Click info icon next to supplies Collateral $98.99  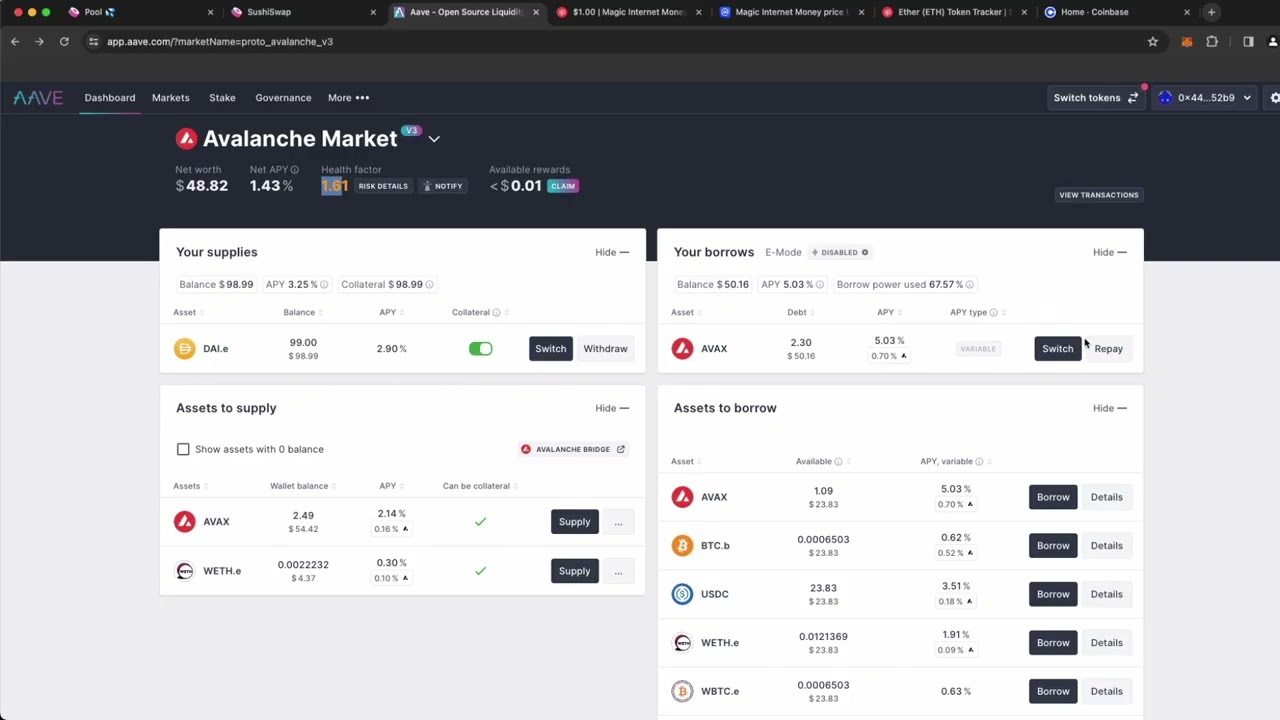pos(429,285)
